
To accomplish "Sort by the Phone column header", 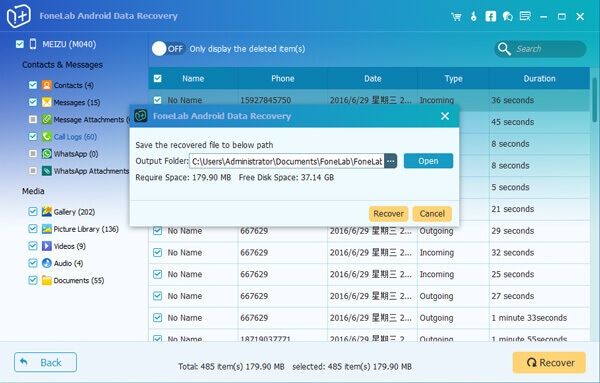I will click(x=282, y=78).
